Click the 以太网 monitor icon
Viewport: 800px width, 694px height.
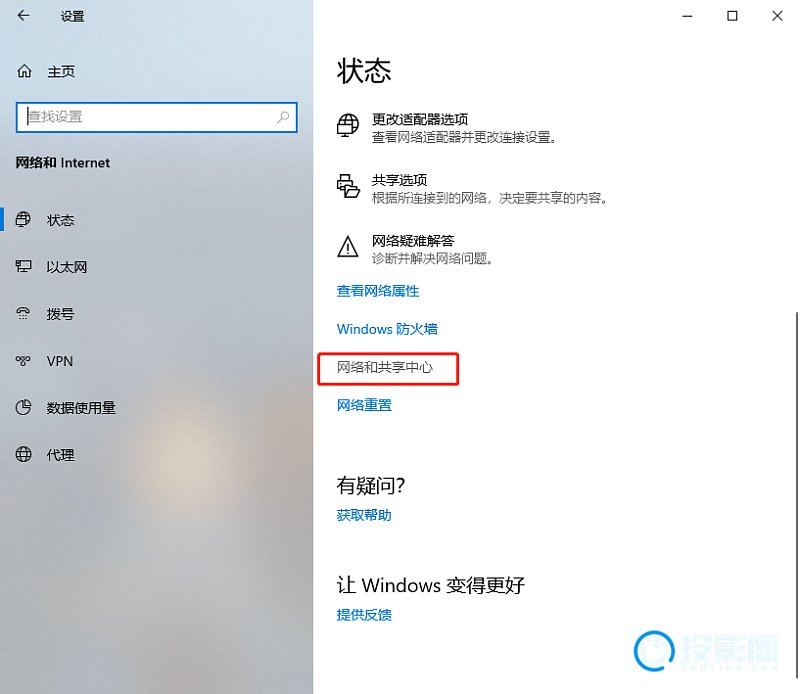tap(23, 266)
